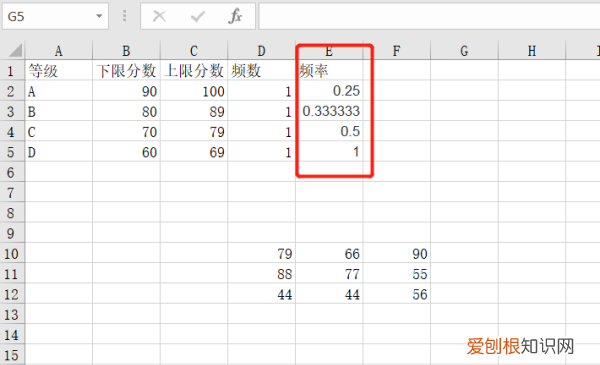Select row 15 header
The image size is (600, 365).
click(x=12, y=355)
